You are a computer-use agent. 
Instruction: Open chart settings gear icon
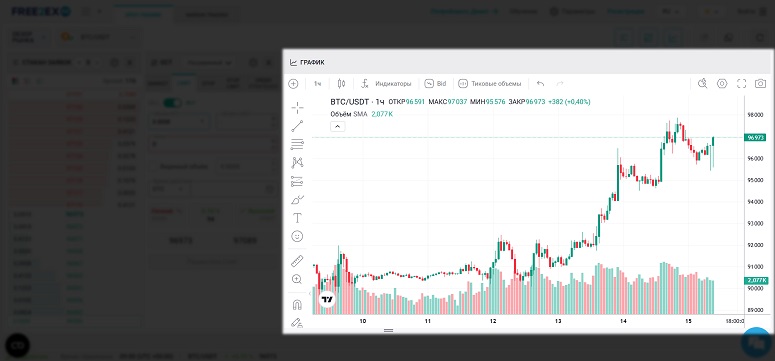tap(722, 84)
